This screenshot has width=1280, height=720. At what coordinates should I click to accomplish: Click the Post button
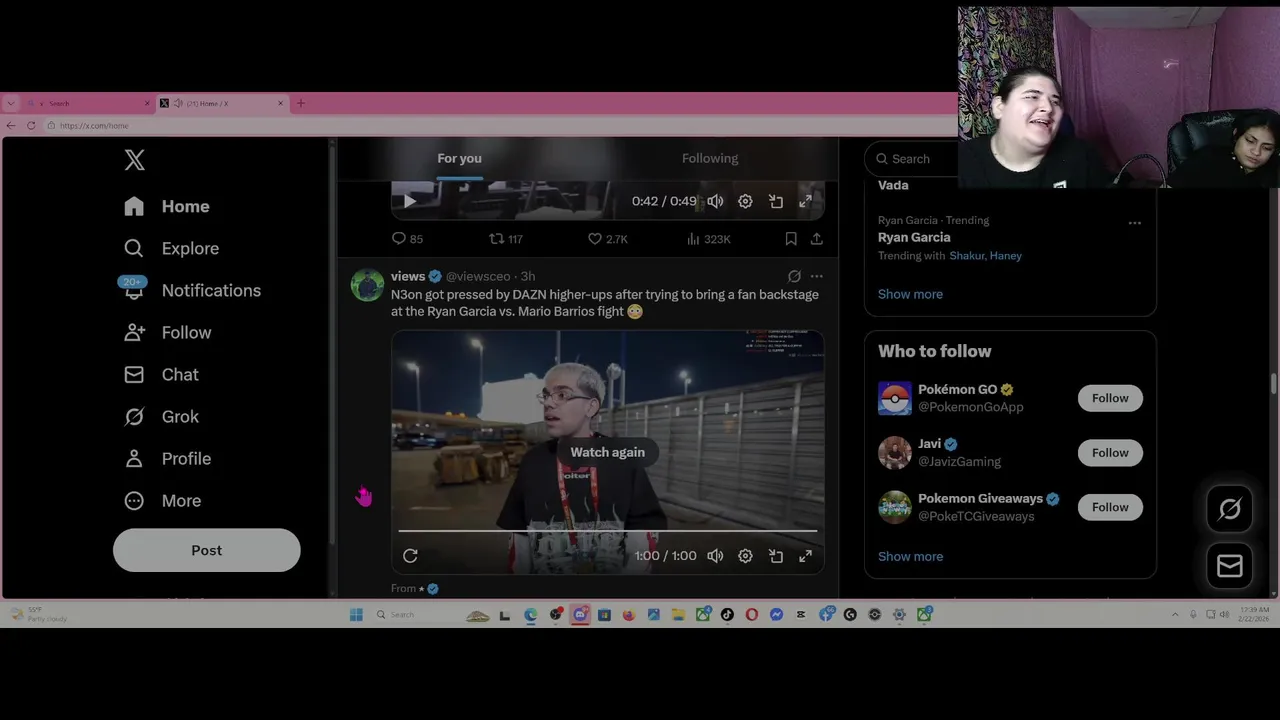coord(207,550)
